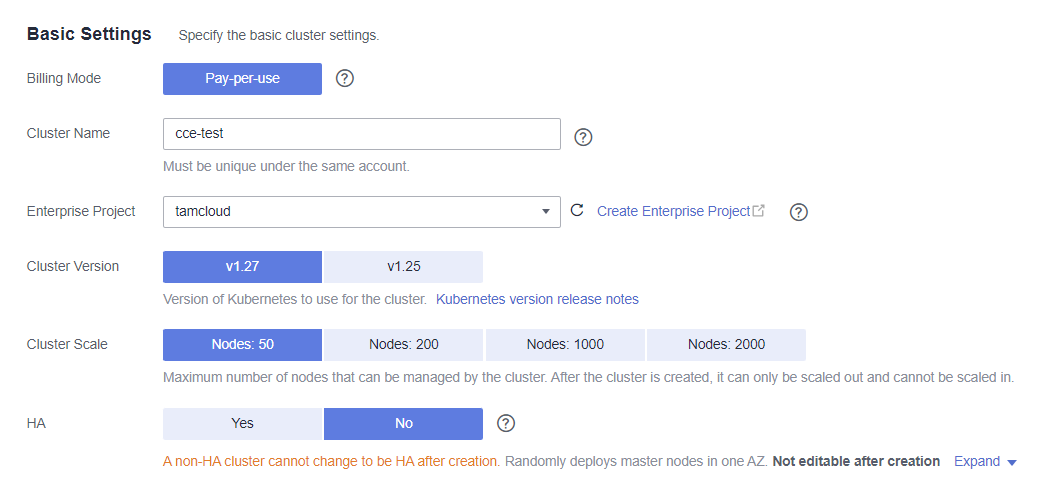The width and height of the screenshot is (1046, 490).
Task: Open Kubernetes version release notes link
Action: (537, 299)
